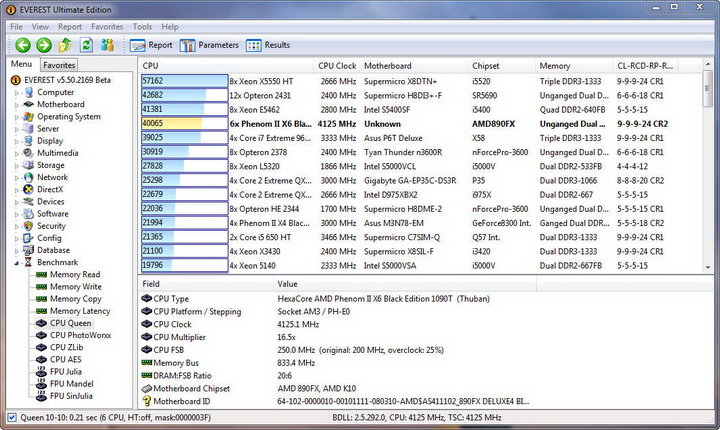This screenshot has width=720, height=430.
Task: Select Motherboard icon in tree
Action: [29, 104]
